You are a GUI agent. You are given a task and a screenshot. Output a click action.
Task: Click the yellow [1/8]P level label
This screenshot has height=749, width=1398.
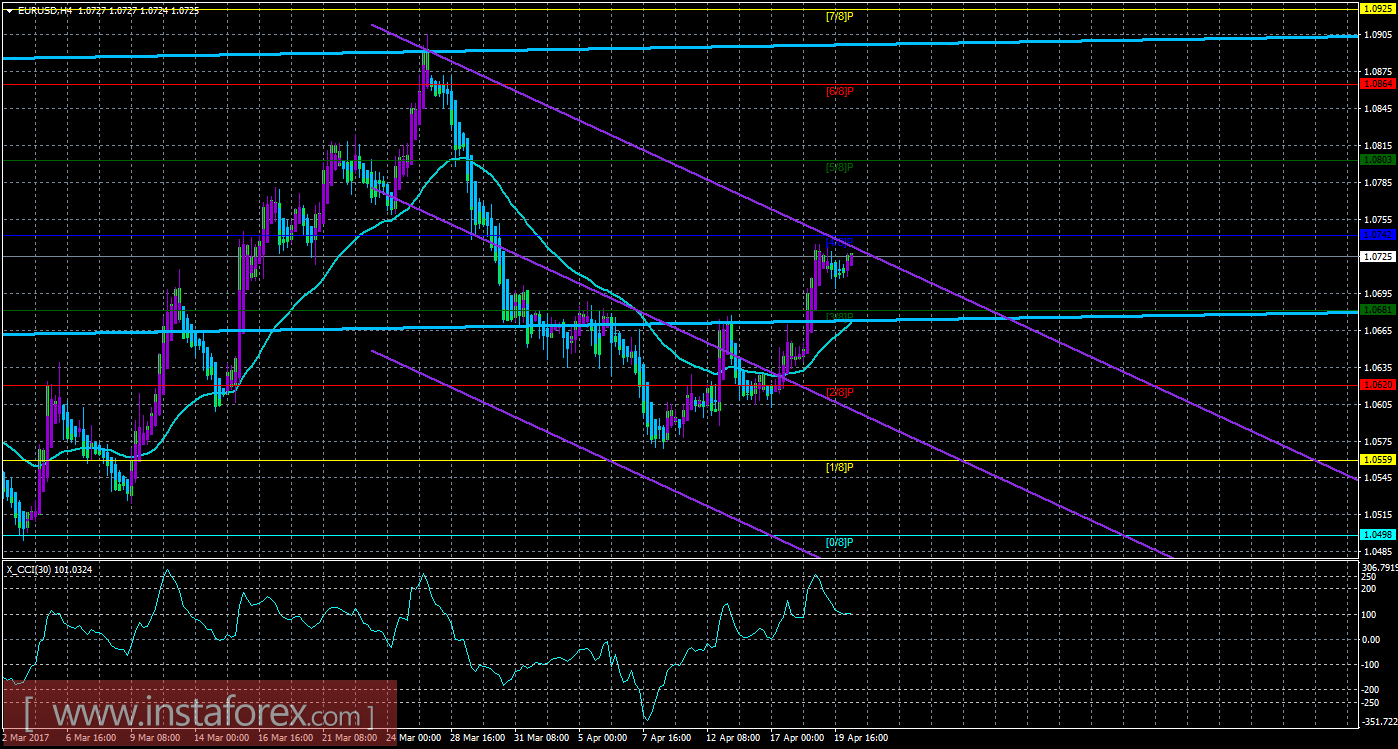[839, 467]
